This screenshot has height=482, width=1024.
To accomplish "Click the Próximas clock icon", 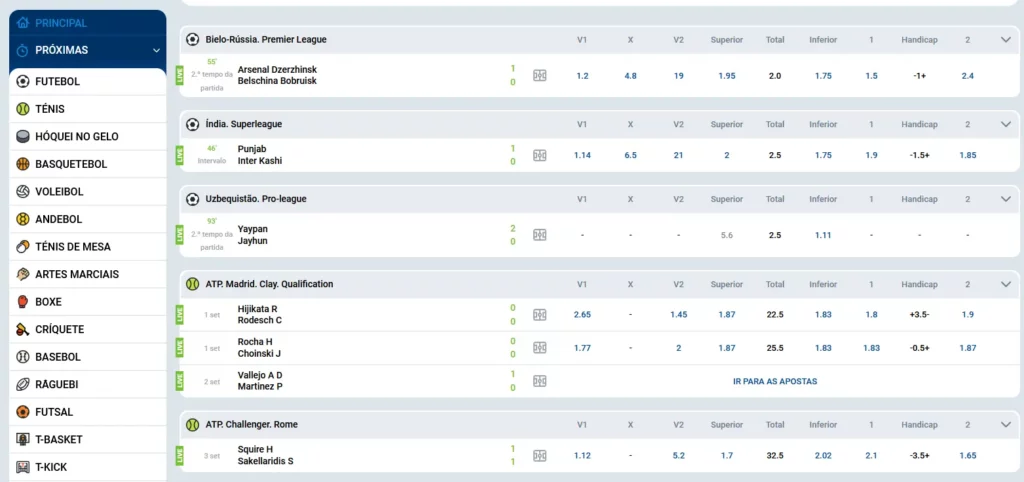I will click(23, 50).
